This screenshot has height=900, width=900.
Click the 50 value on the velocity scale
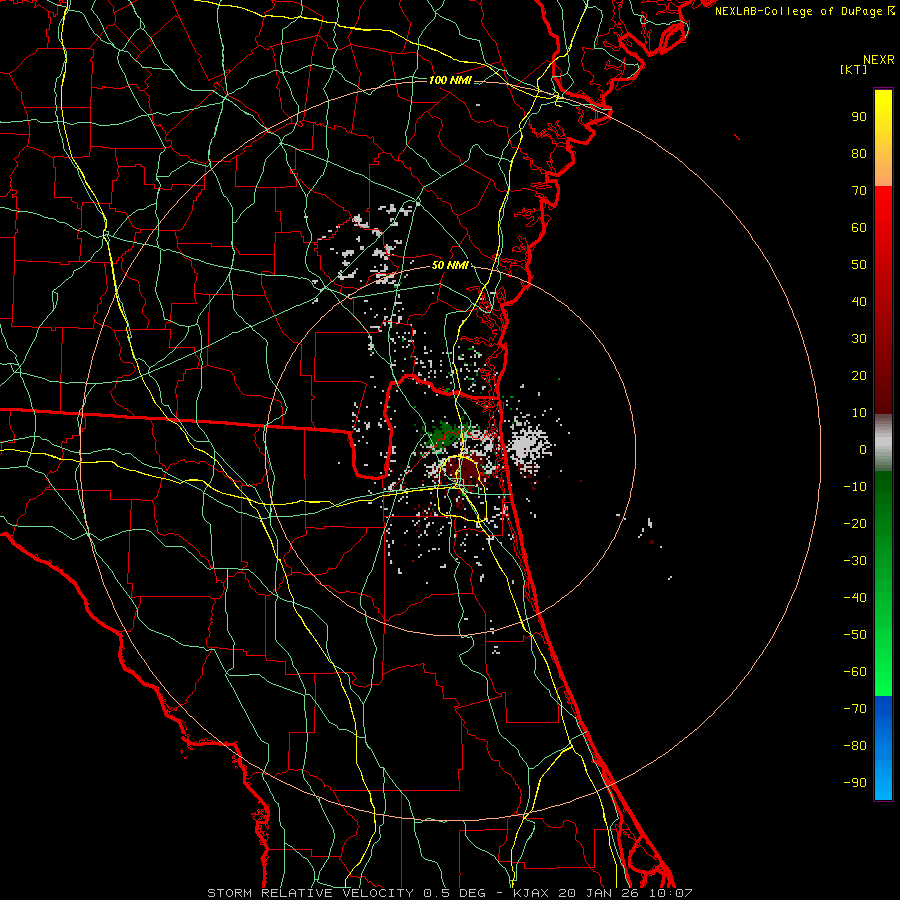click(x=859, y=265)
